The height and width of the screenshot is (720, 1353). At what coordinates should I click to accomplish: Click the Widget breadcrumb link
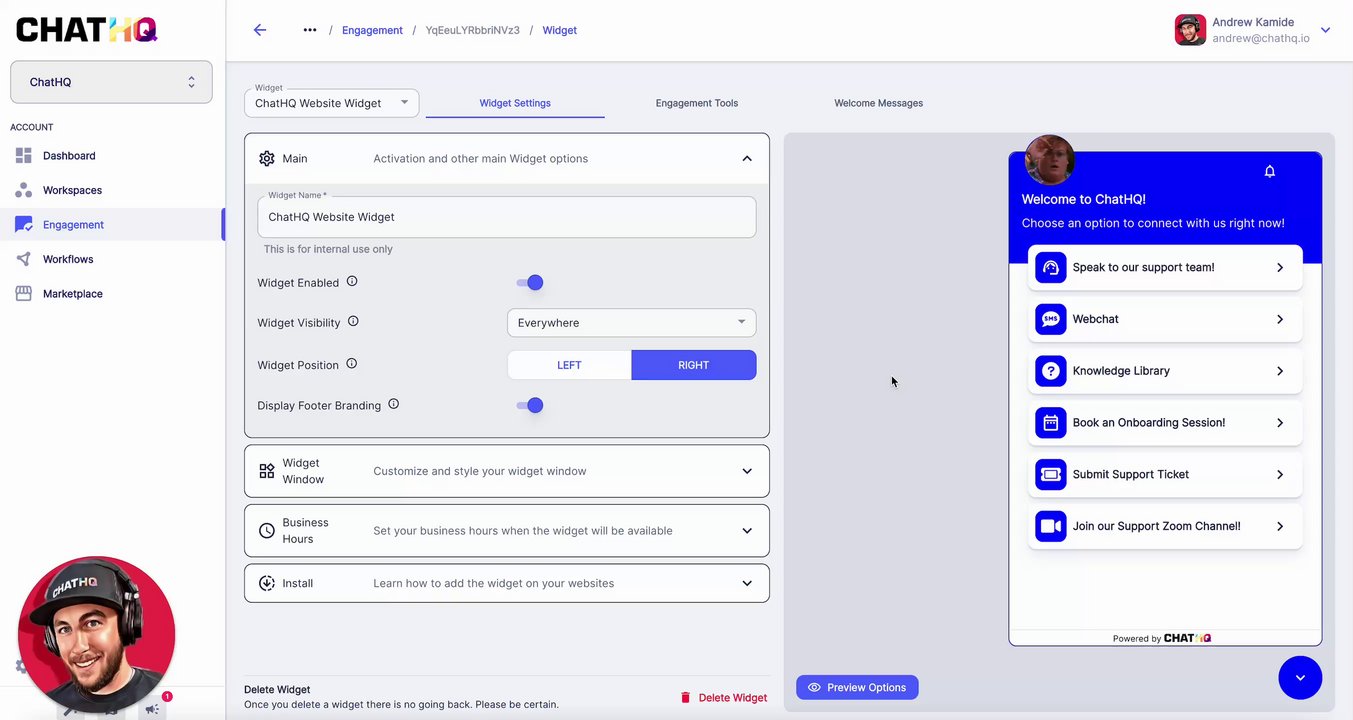[560, 30]
